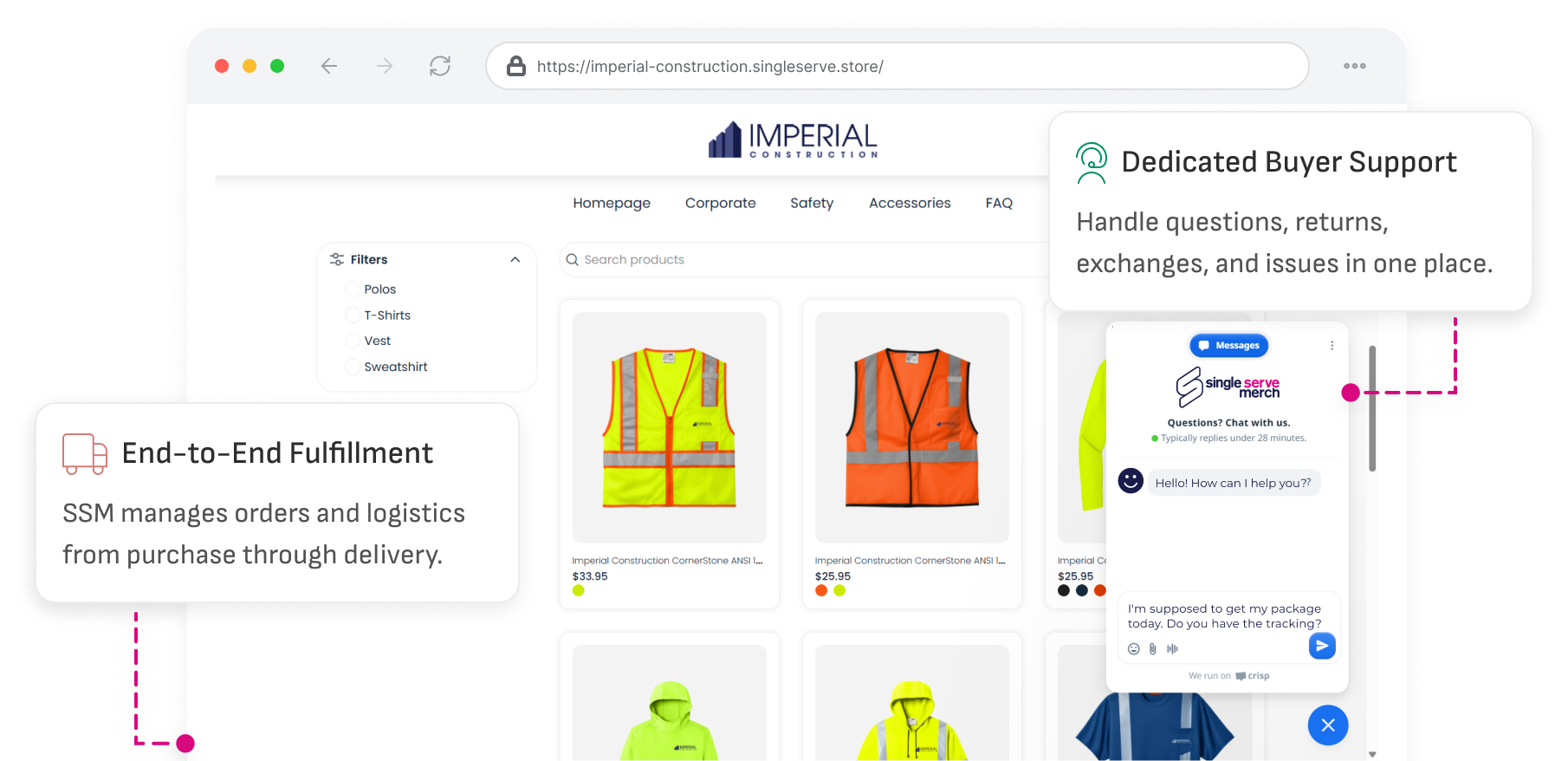Viewport: 1568px width, 761px height.
Task: Select yellow swatch under $33.95 vest
Action: coord(579,590)
